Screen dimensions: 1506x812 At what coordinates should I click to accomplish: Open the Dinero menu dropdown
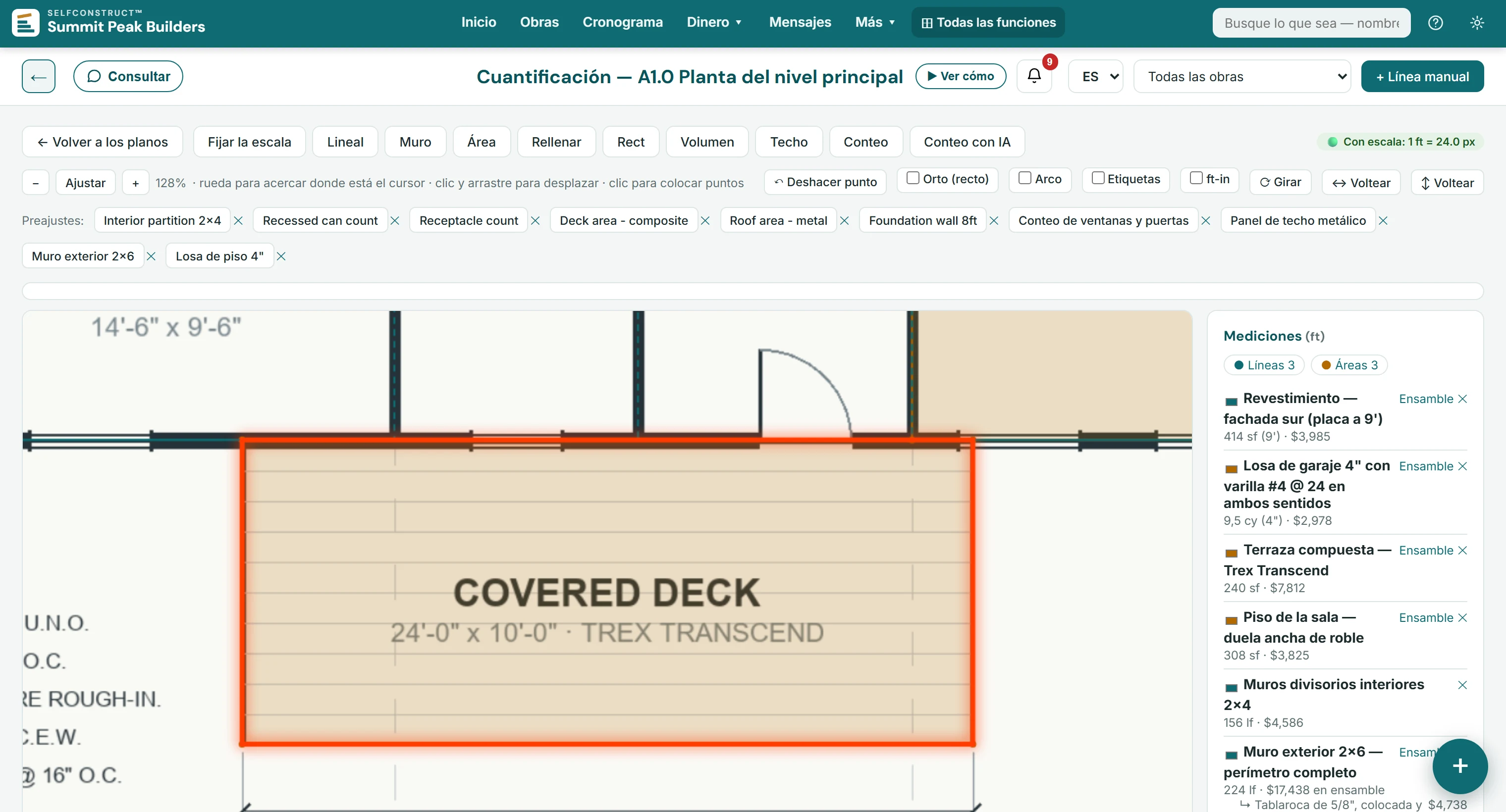714,22
